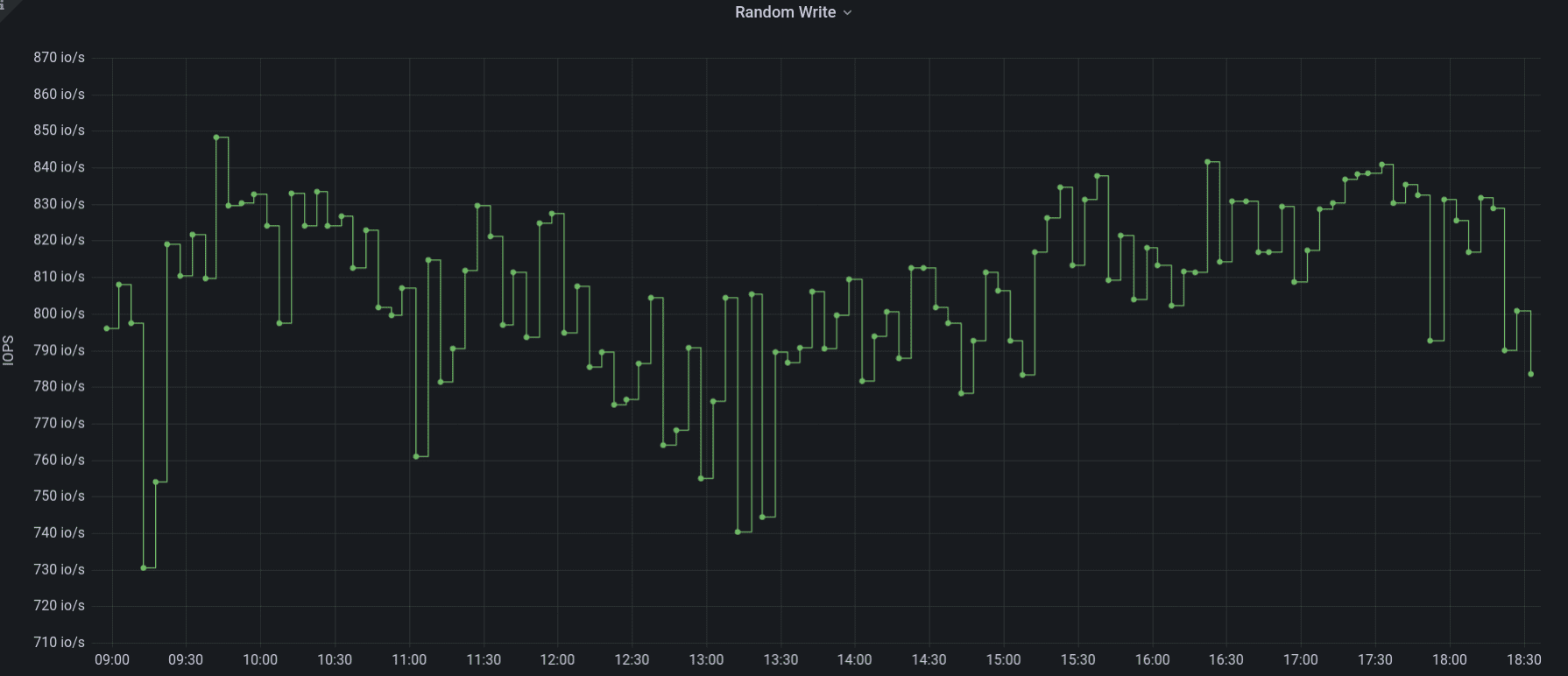Screen dimensions: 1568x676
Task: Click the chevron next to Random Write
Action: point(847,13)
